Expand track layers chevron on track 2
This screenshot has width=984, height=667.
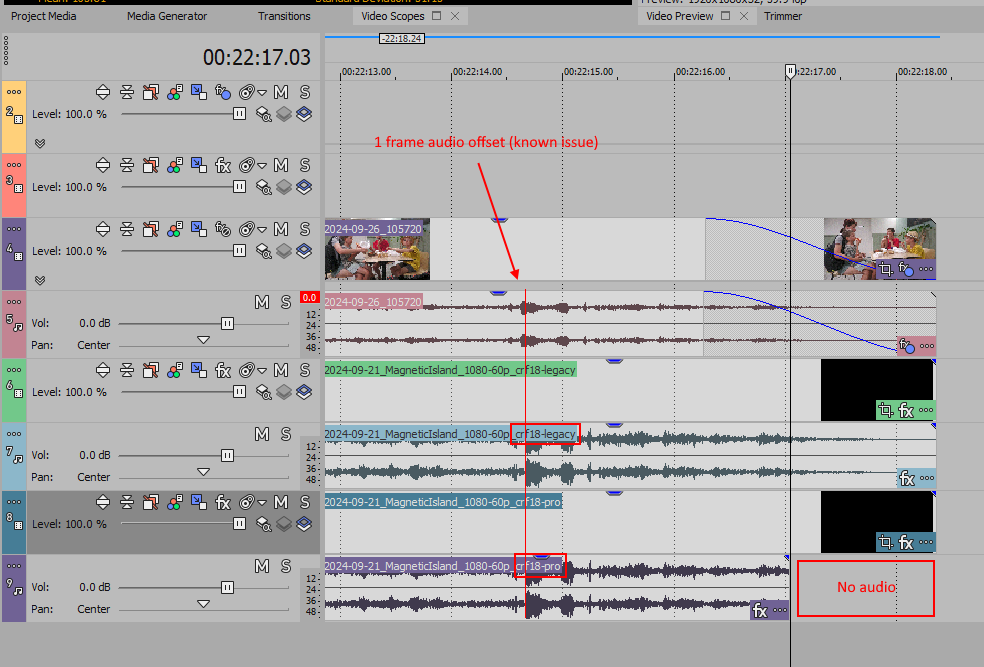pyautogui.click(x=40, y=143)
